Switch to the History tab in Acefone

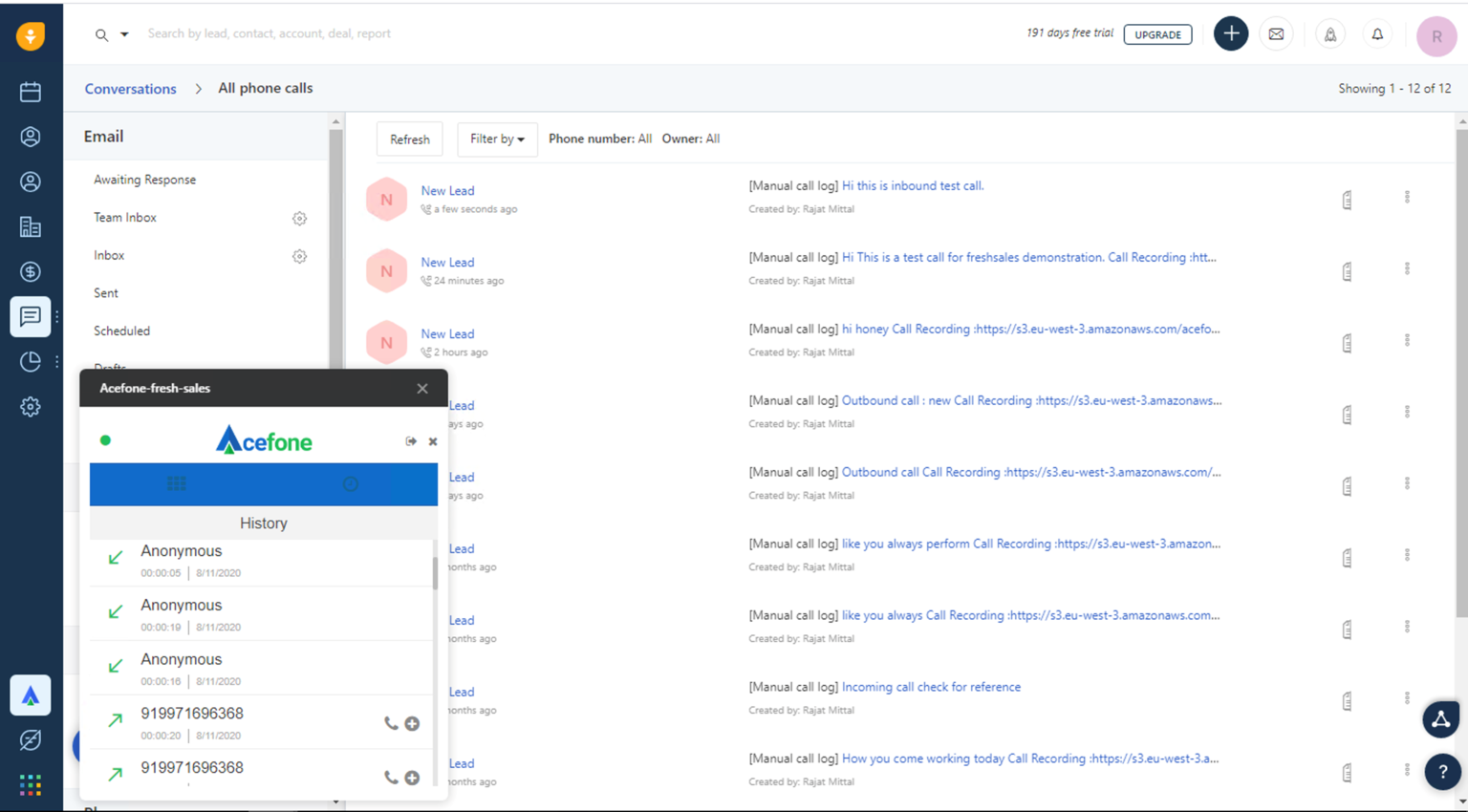(264, 523)
